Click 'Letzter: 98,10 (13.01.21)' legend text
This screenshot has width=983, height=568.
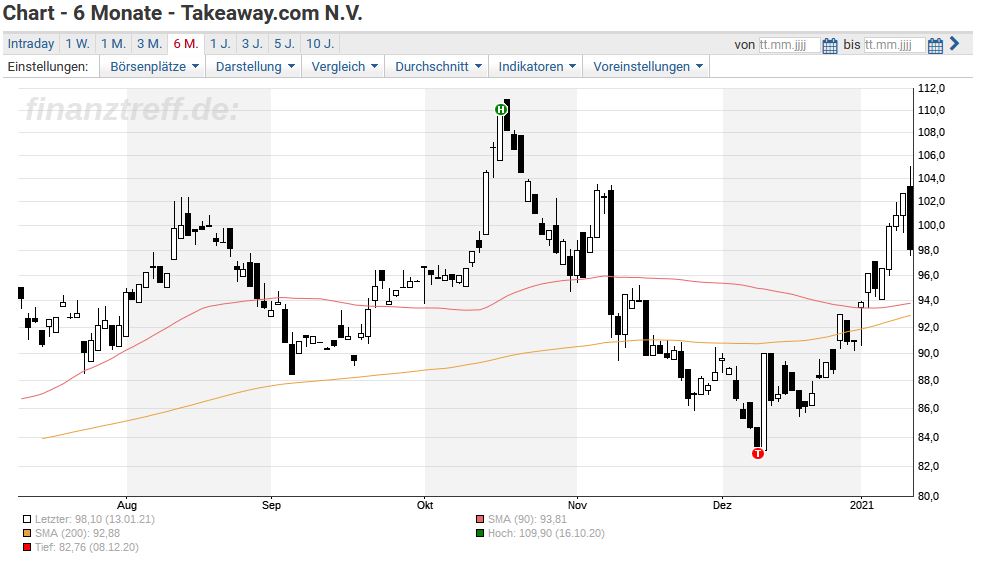95,519
